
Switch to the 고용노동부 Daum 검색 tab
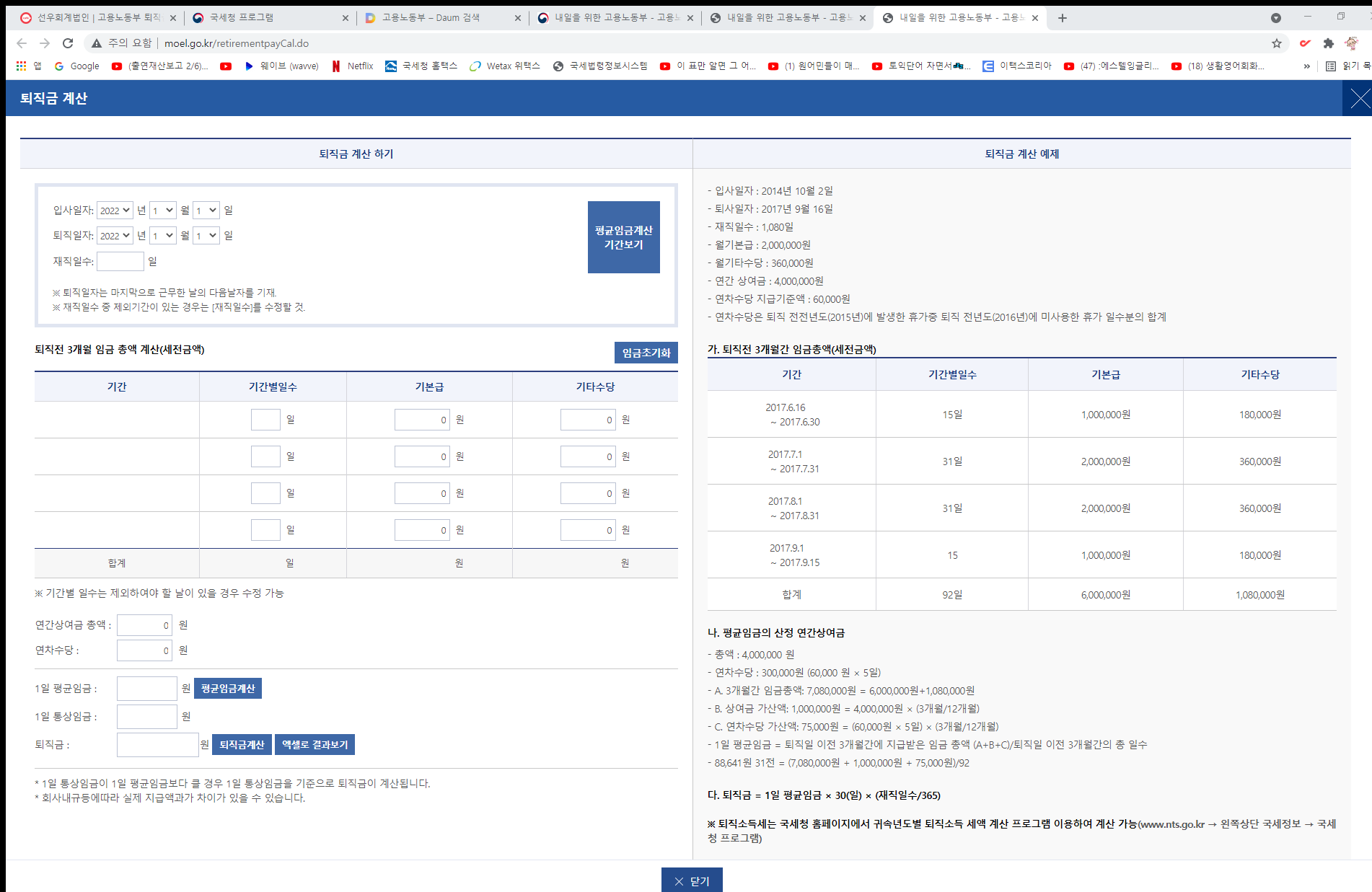click(x=440, y=18)
